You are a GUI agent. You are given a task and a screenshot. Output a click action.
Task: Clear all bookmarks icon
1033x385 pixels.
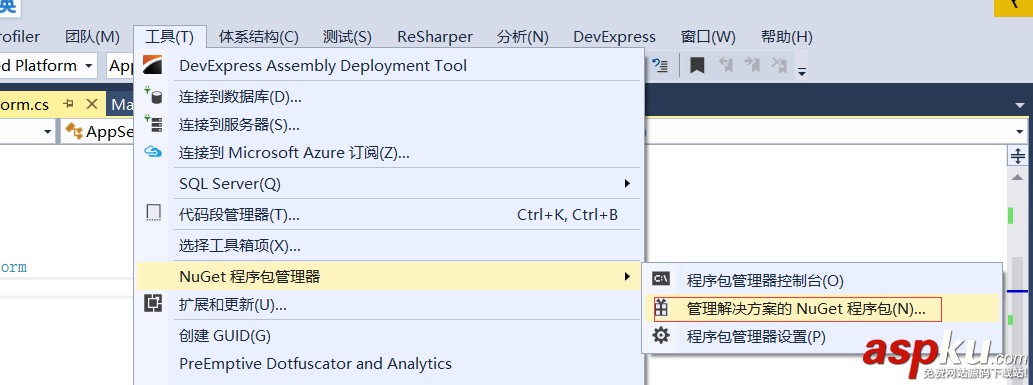coord(779,65)
